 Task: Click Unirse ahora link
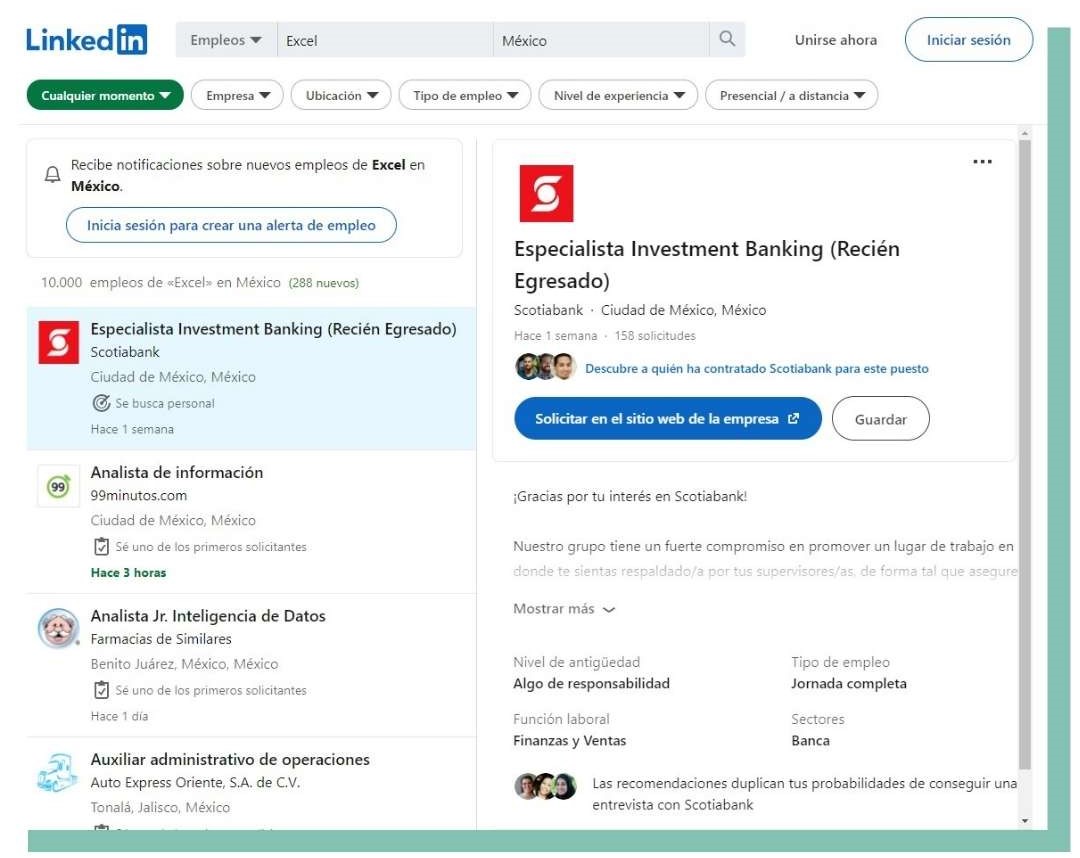tap(835, 40)
